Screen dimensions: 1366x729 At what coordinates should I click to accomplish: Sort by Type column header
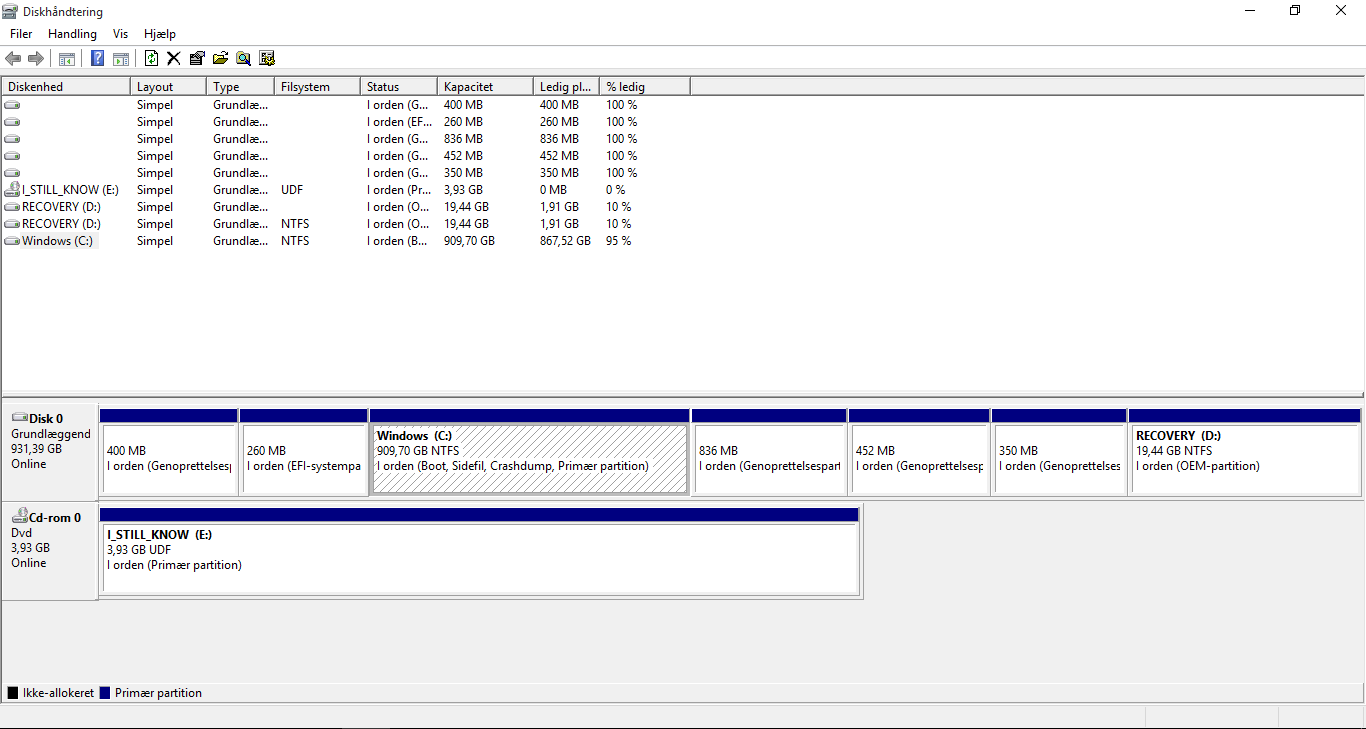click(240, 87)
